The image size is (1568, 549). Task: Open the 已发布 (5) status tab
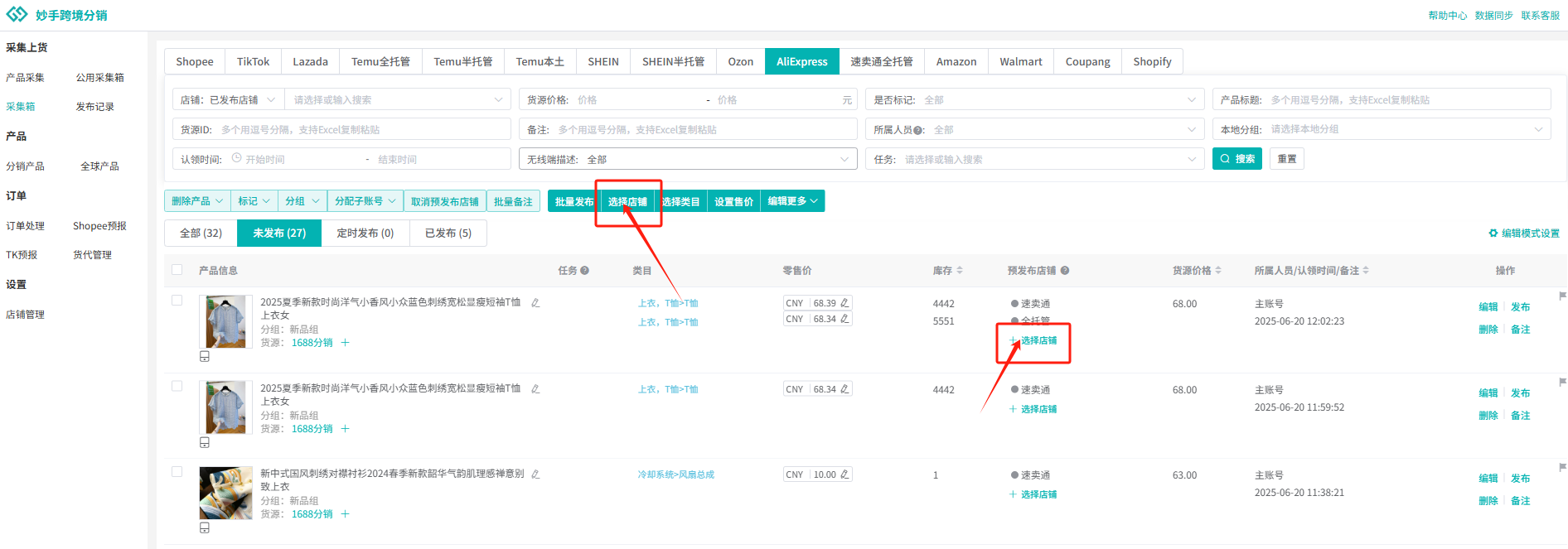pos(448,234)
